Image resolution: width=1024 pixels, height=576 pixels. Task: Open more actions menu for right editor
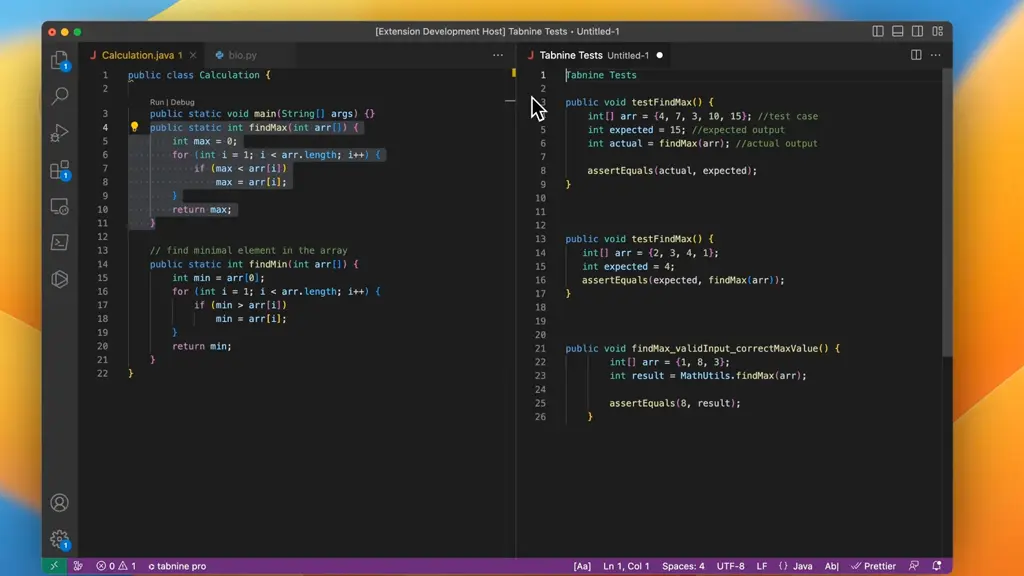point(935,56)
